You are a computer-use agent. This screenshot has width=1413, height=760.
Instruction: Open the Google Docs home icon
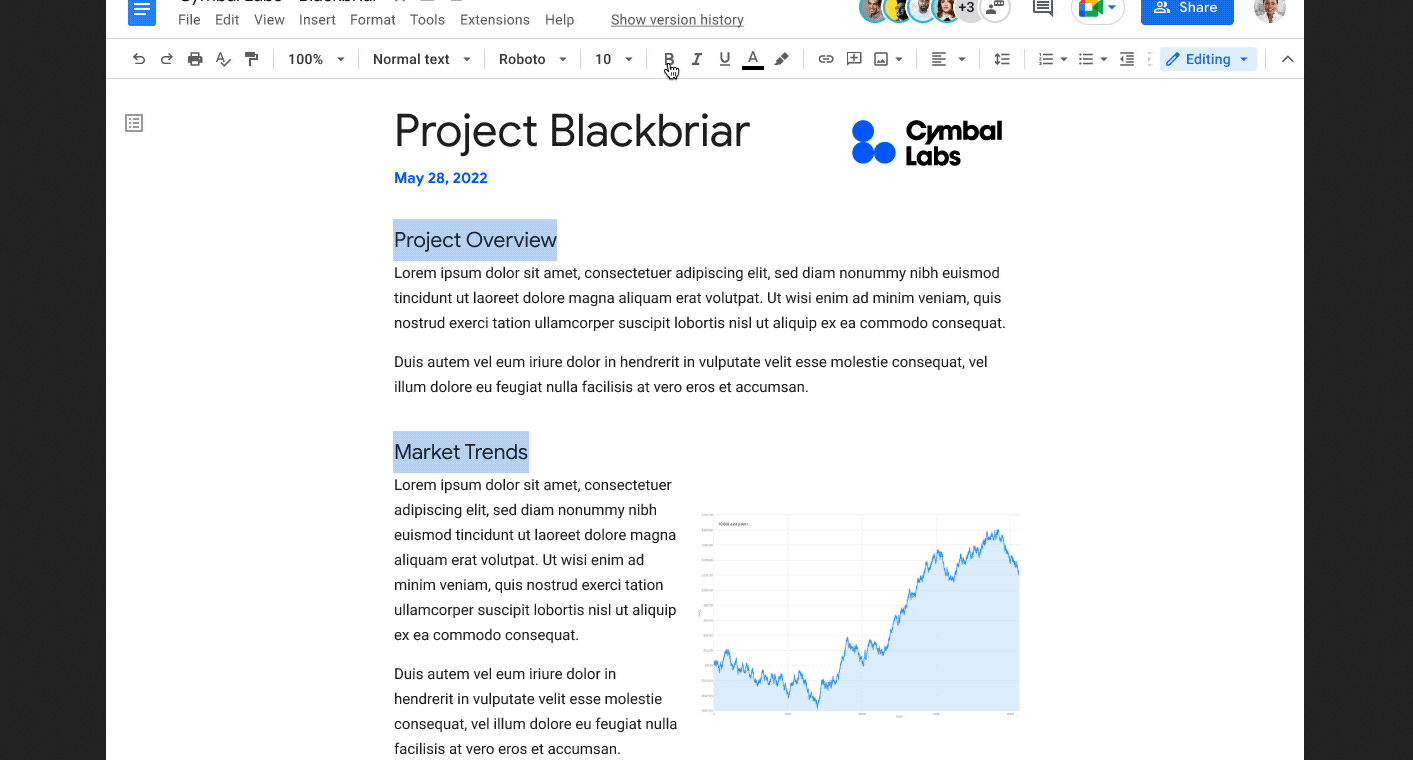pos(142,11)
